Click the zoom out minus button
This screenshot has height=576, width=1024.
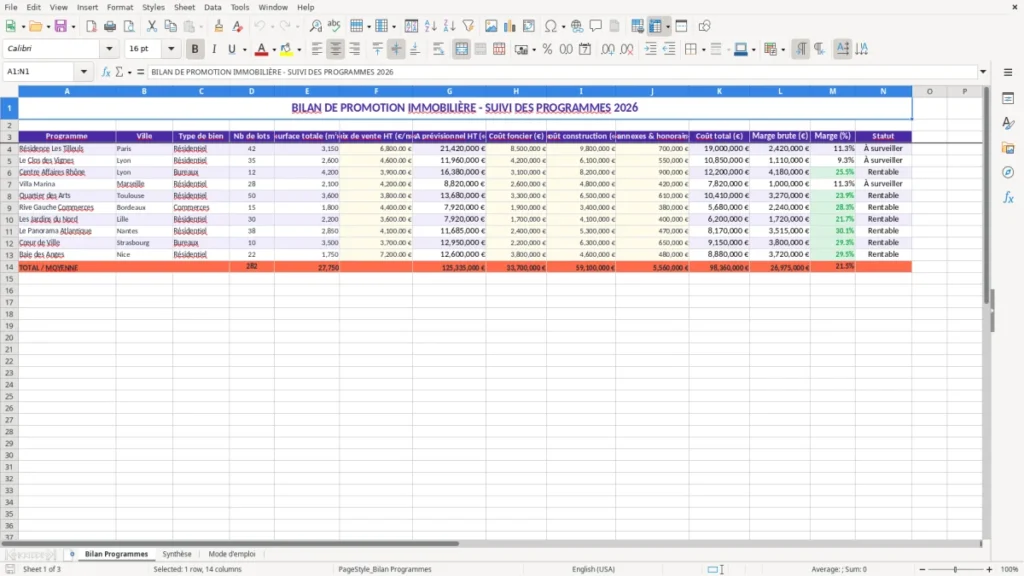tap(922, 569)
